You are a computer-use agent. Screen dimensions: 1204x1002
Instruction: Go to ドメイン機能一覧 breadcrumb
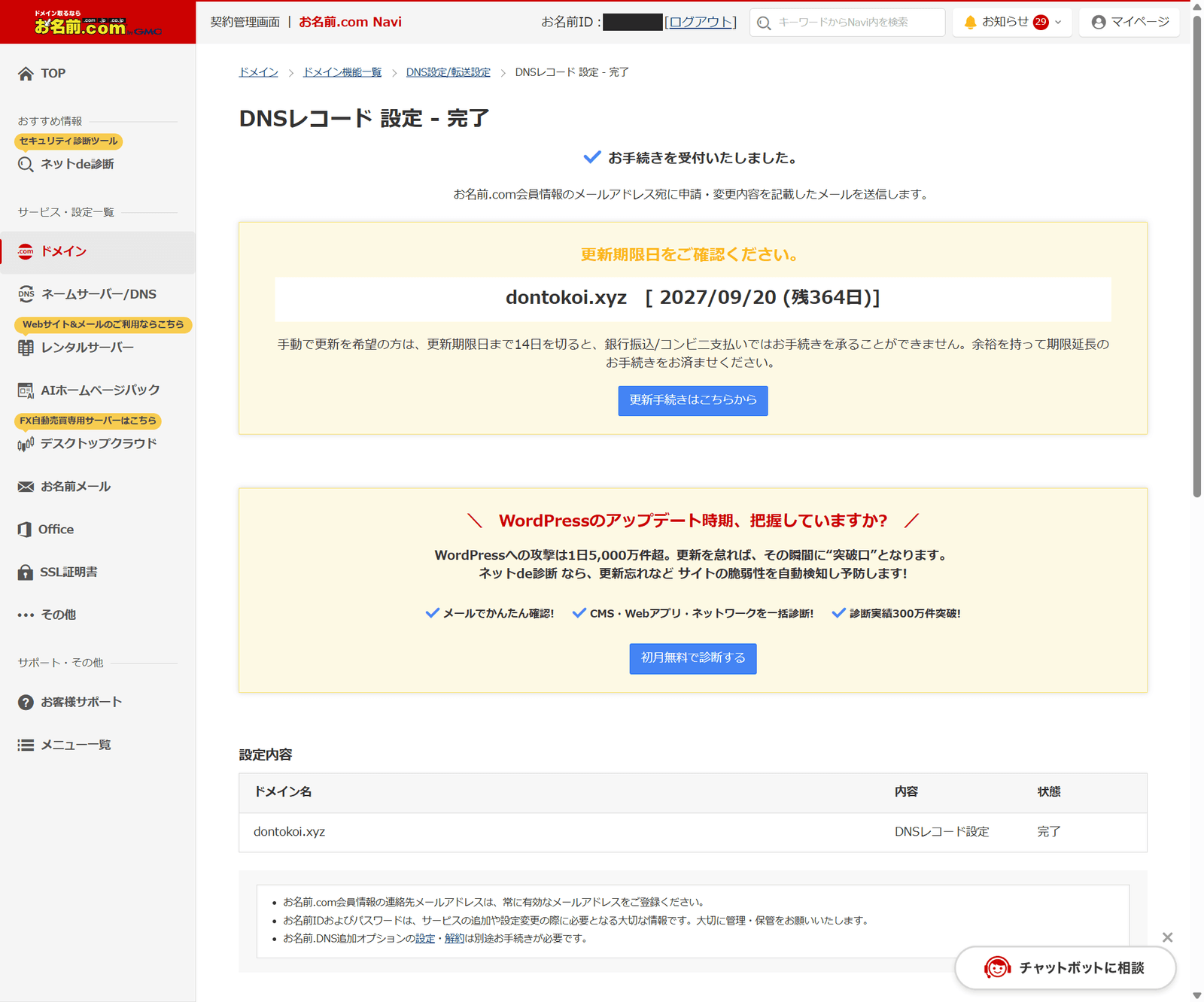pyautogui.click(x=342, y=72)
